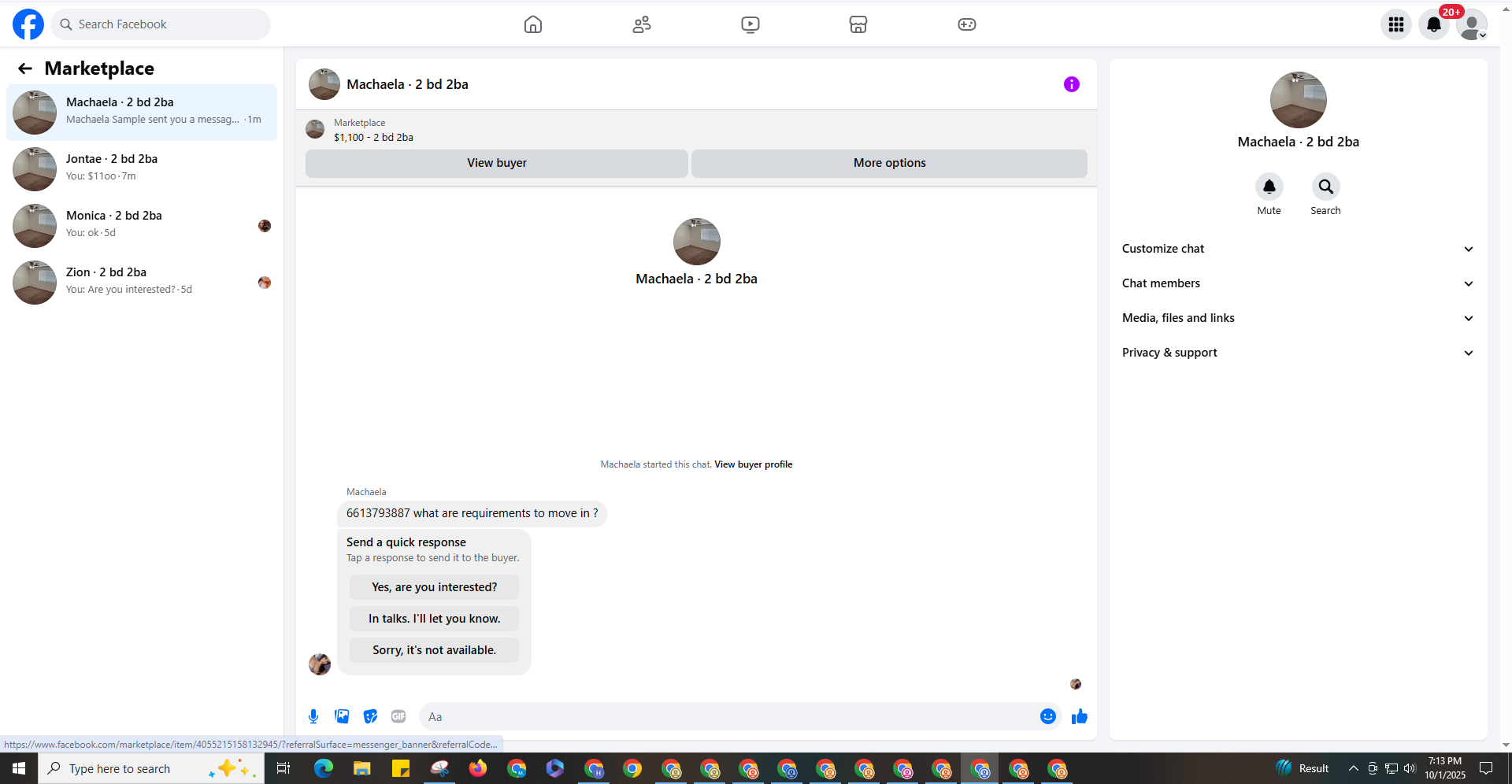Send quick reply 'Yes, are you interested?'
The height and width of the screenshot is (784, 1512).
click(435, 587)
